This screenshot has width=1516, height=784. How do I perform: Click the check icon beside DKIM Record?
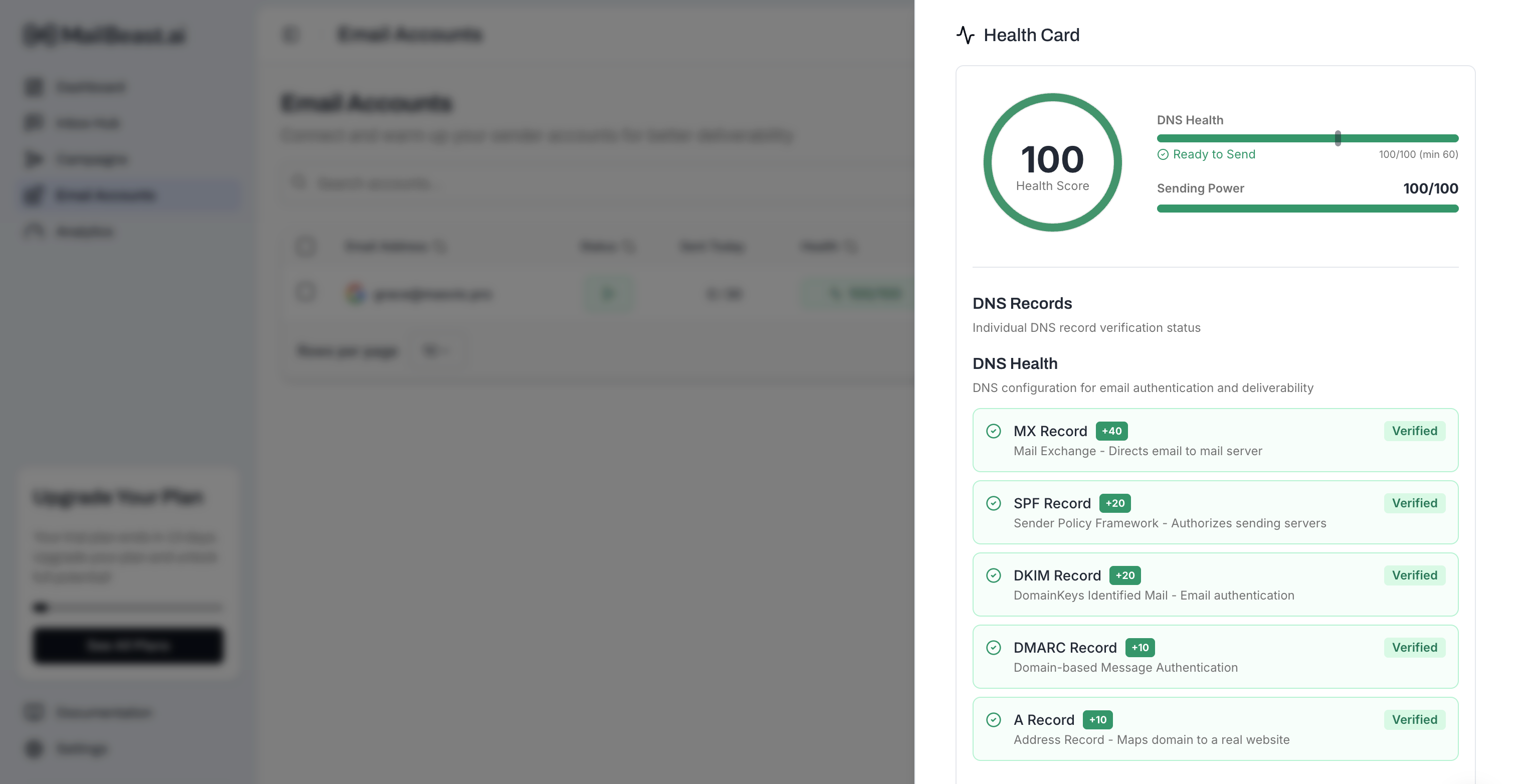click(994, 575)
